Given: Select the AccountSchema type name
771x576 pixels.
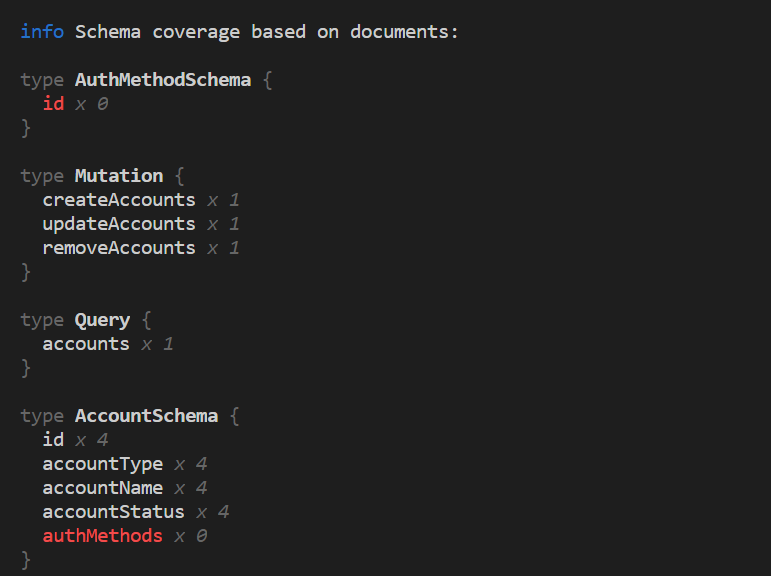Looking at the screenshot, I should (x=146, y=416).
